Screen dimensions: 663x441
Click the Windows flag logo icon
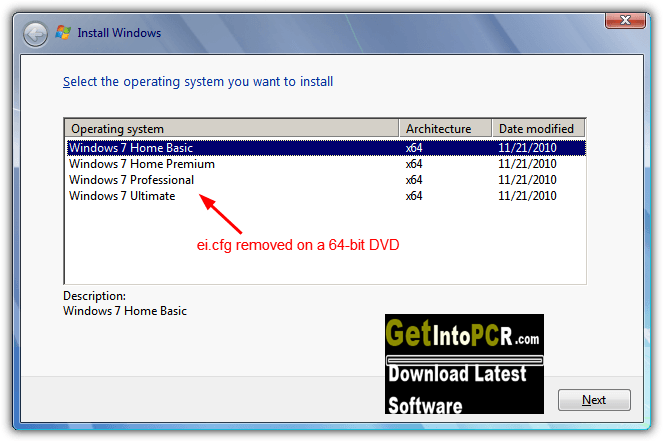tap(63, 33)
